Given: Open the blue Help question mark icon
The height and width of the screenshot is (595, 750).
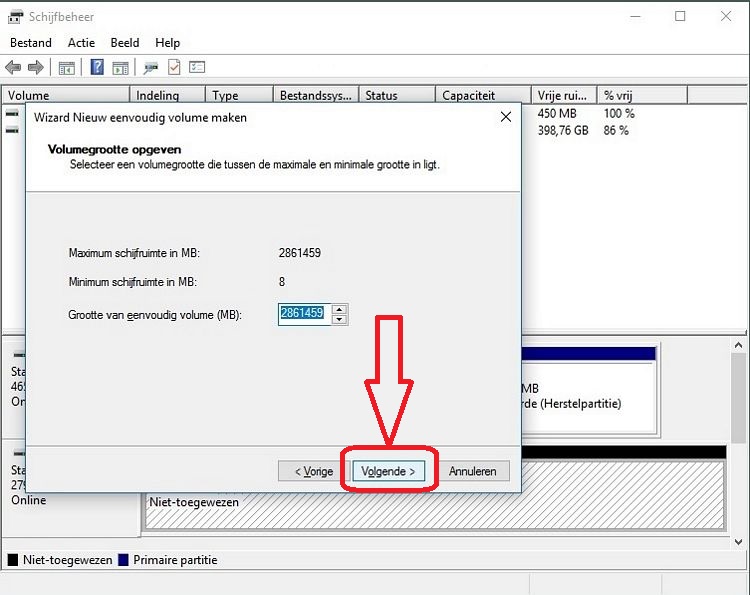Looking at the screenshot, I should (97, 67).
